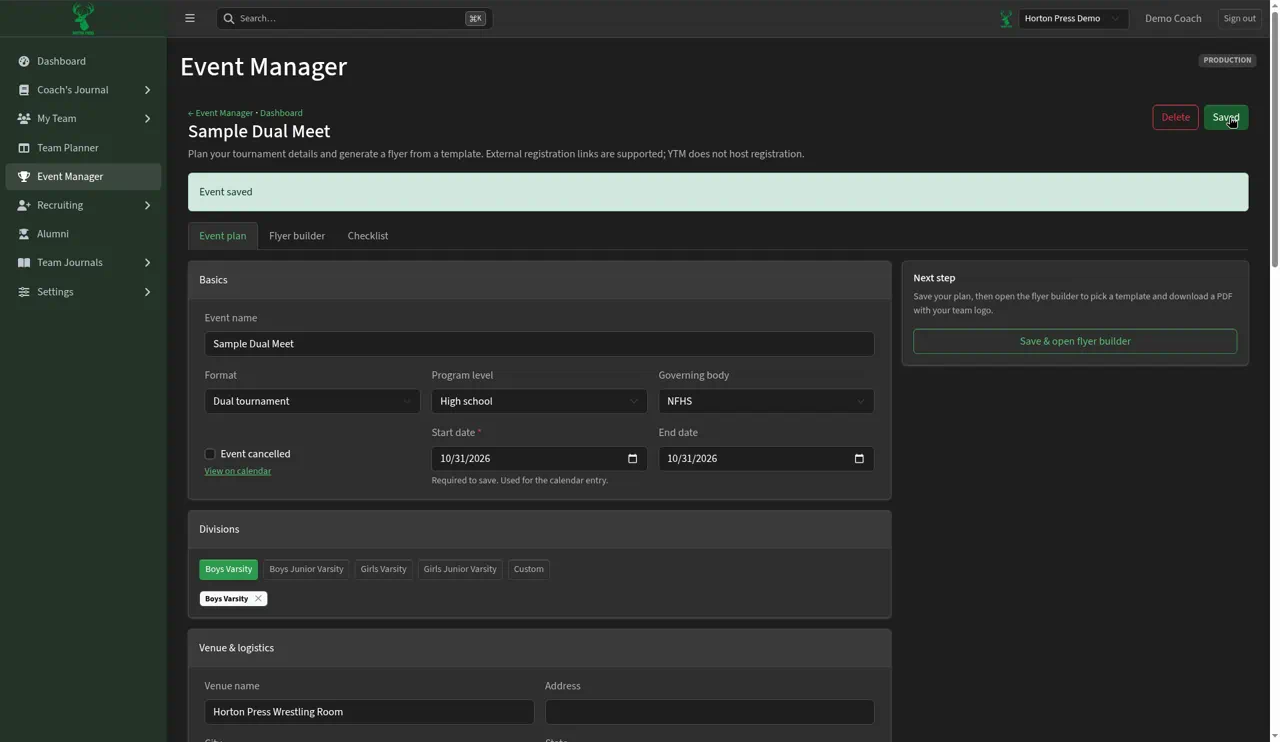Toggle the Boys Junior Varsity division
Viewport: 1280px width, 742px height.
click(306, 569)
